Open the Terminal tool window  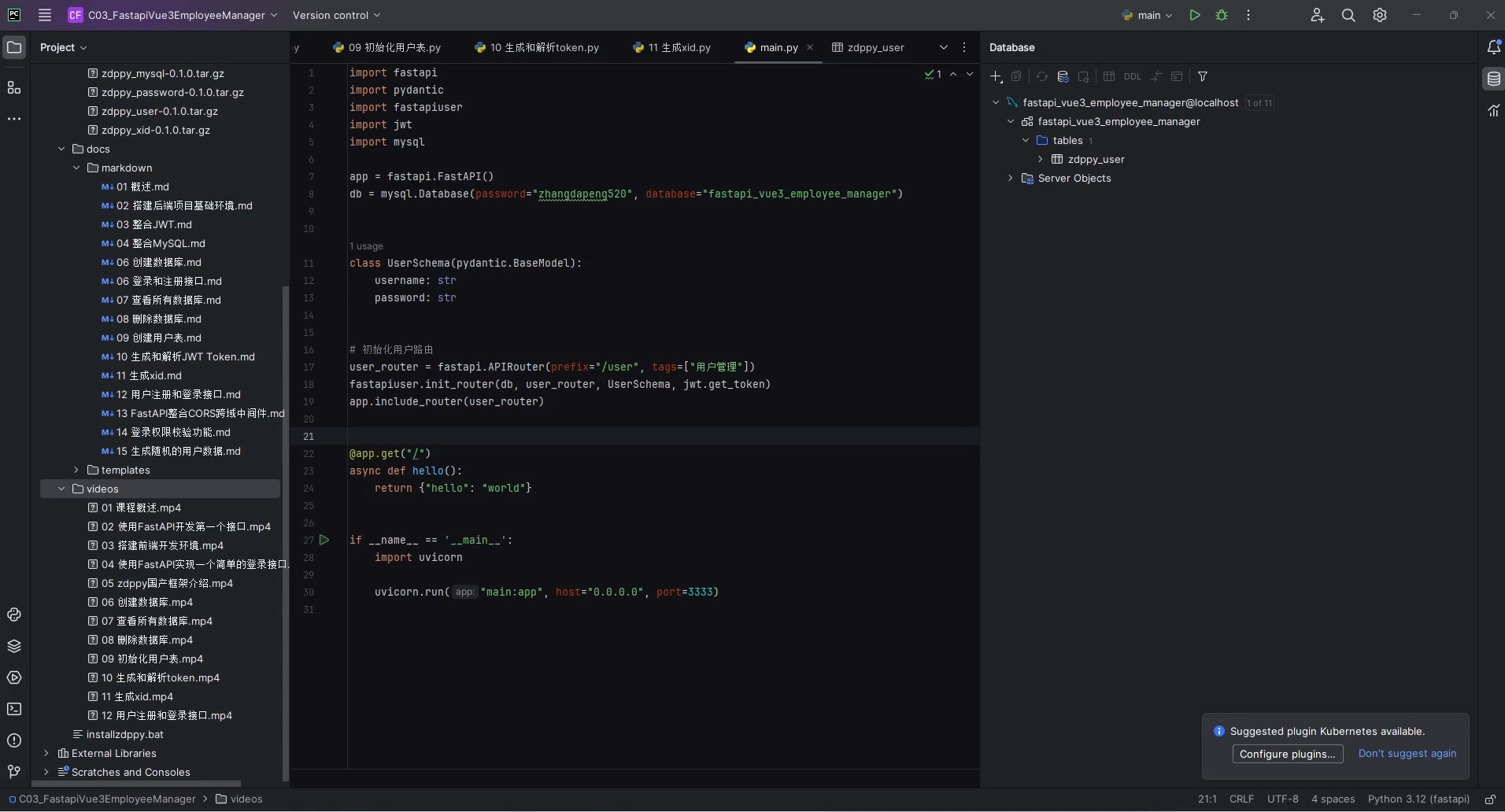(14, 709)
